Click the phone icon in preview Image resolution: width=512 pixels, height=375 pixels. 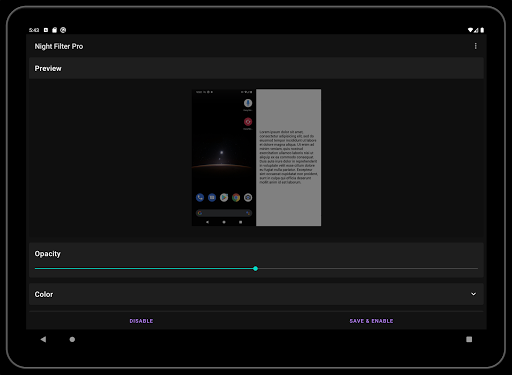pos(200,198)
